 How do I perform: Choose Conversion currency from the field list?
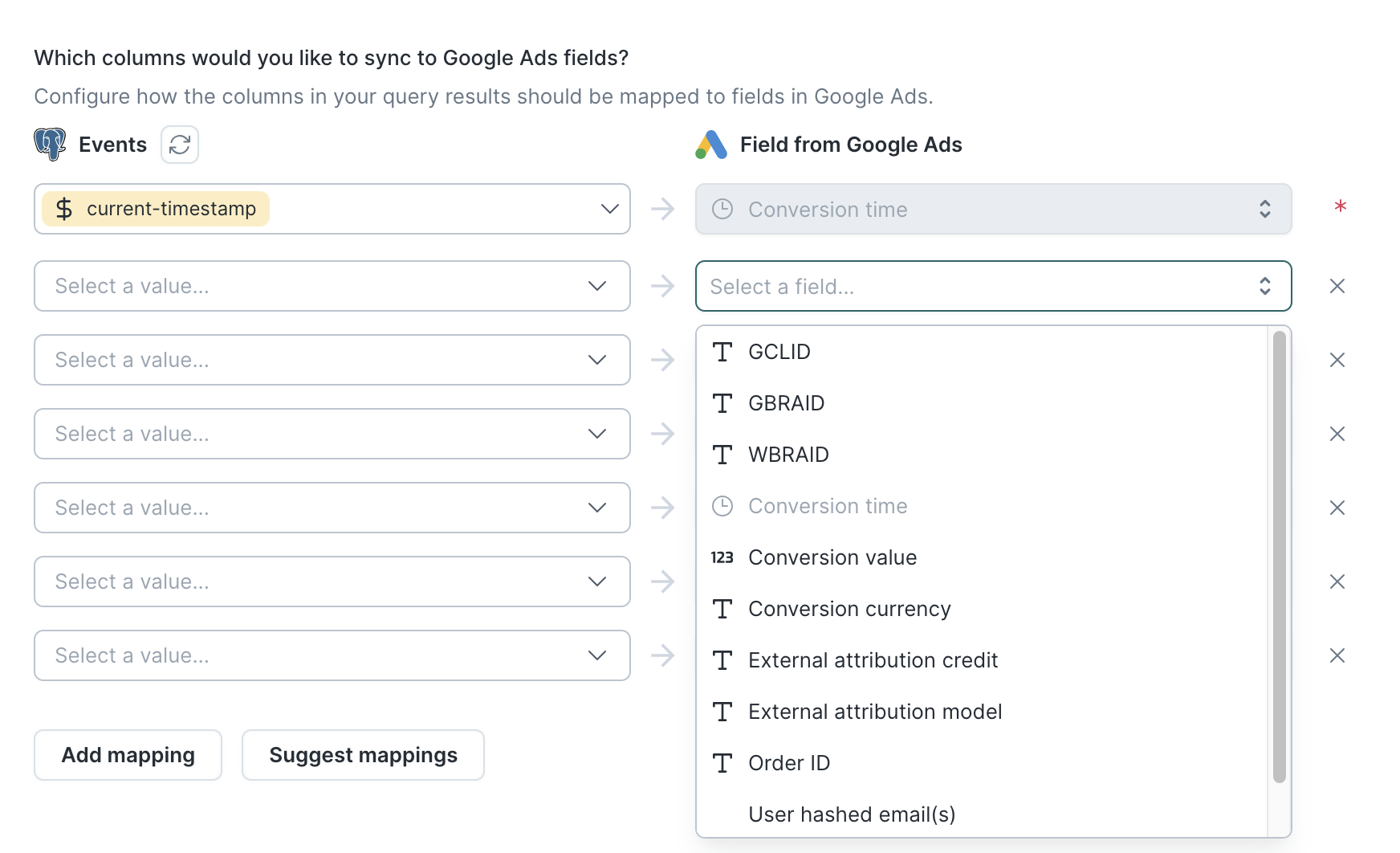click(982, 609)
